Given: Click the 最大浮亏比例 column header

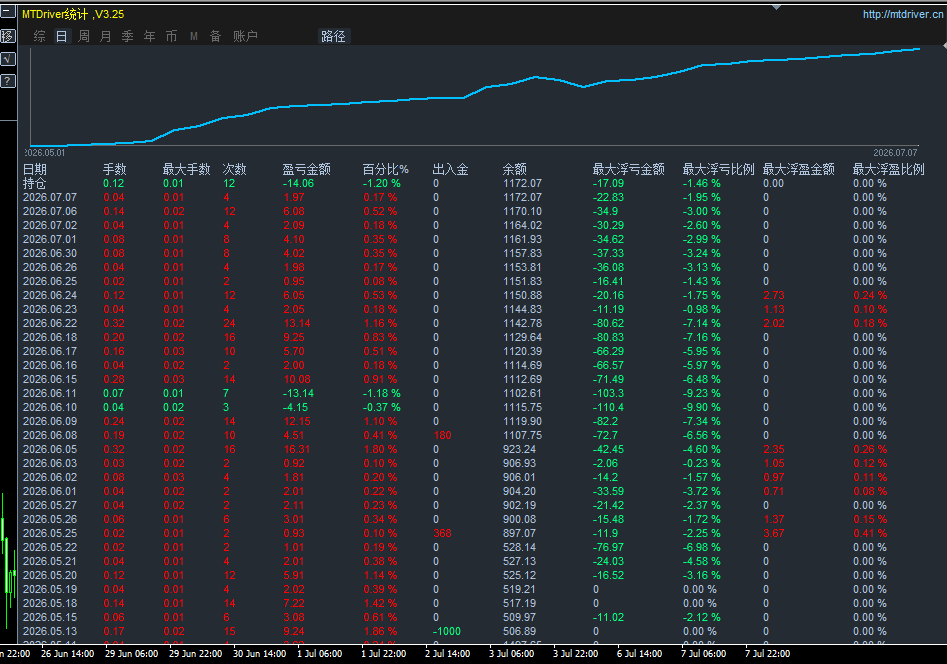Looking at the screenshot, I should (x=719, y=169).
